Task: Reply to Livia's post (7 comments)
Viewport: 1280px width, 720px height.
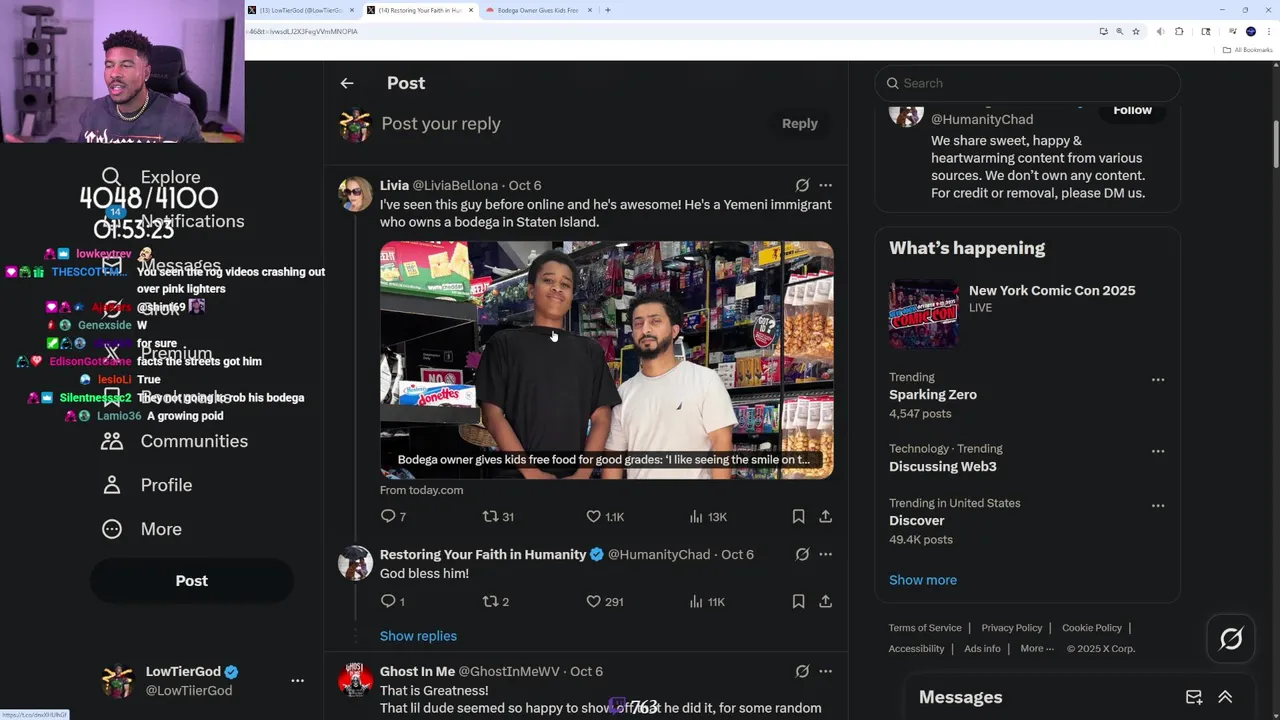Action: click(x=393, y=517)
